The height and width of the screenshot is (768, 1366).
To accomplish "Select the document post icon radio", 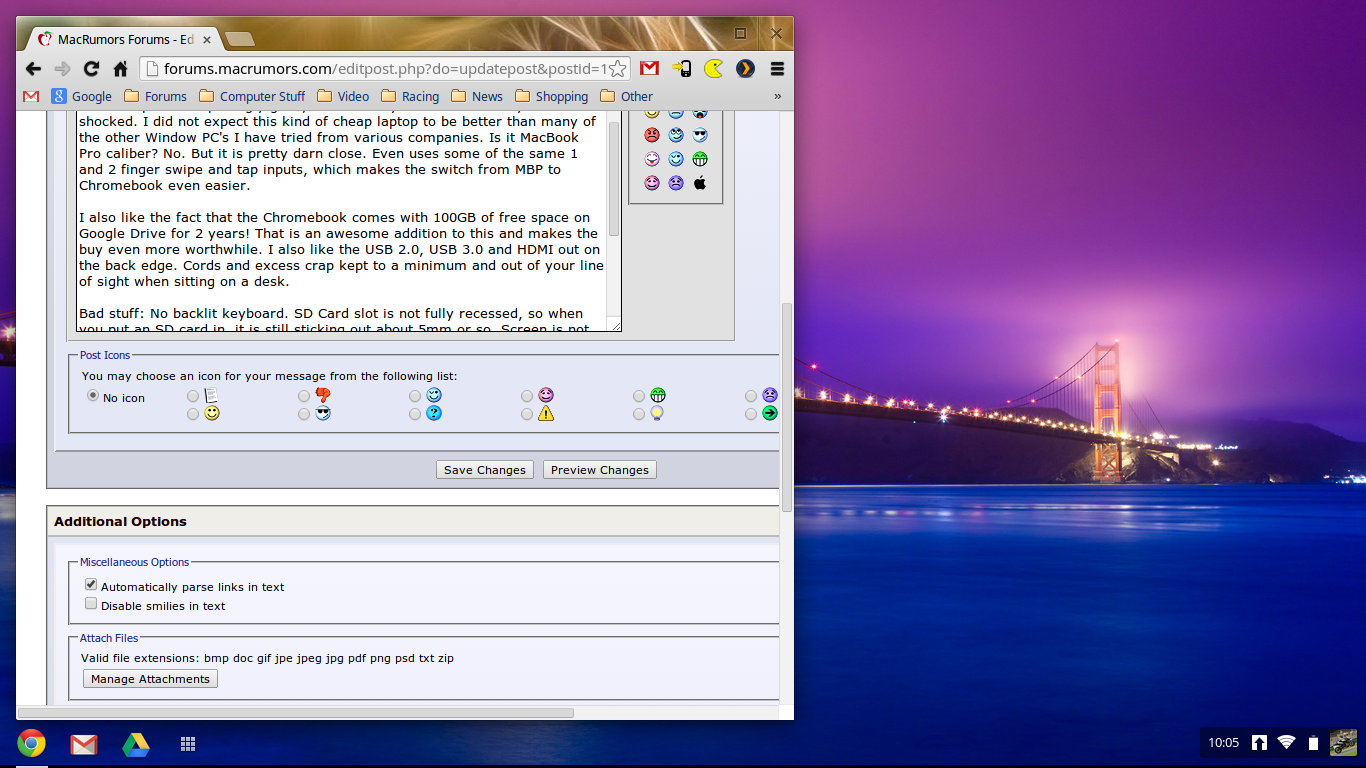I will 193,396.
